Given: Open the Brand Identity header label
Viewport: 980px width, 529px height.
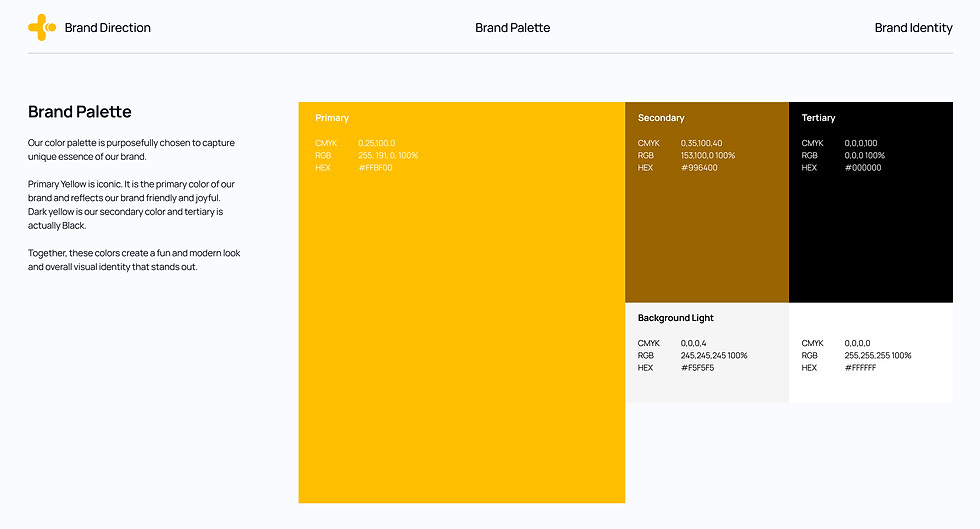Looking at the screenshot, I should tap(913, 28).
